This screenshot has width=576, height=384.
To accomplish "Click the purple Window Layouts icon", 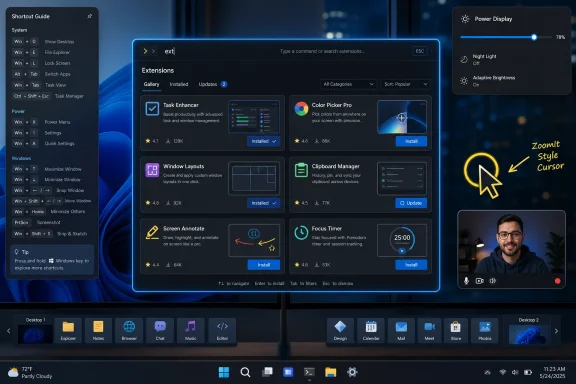I will (152, 170).
